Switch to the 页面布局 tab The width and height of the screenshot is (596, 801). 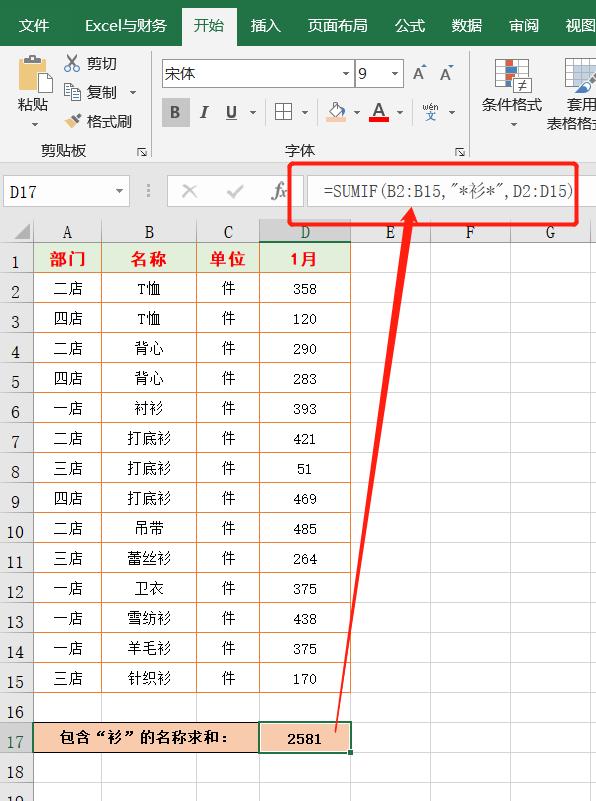click(x=338, y=25)
